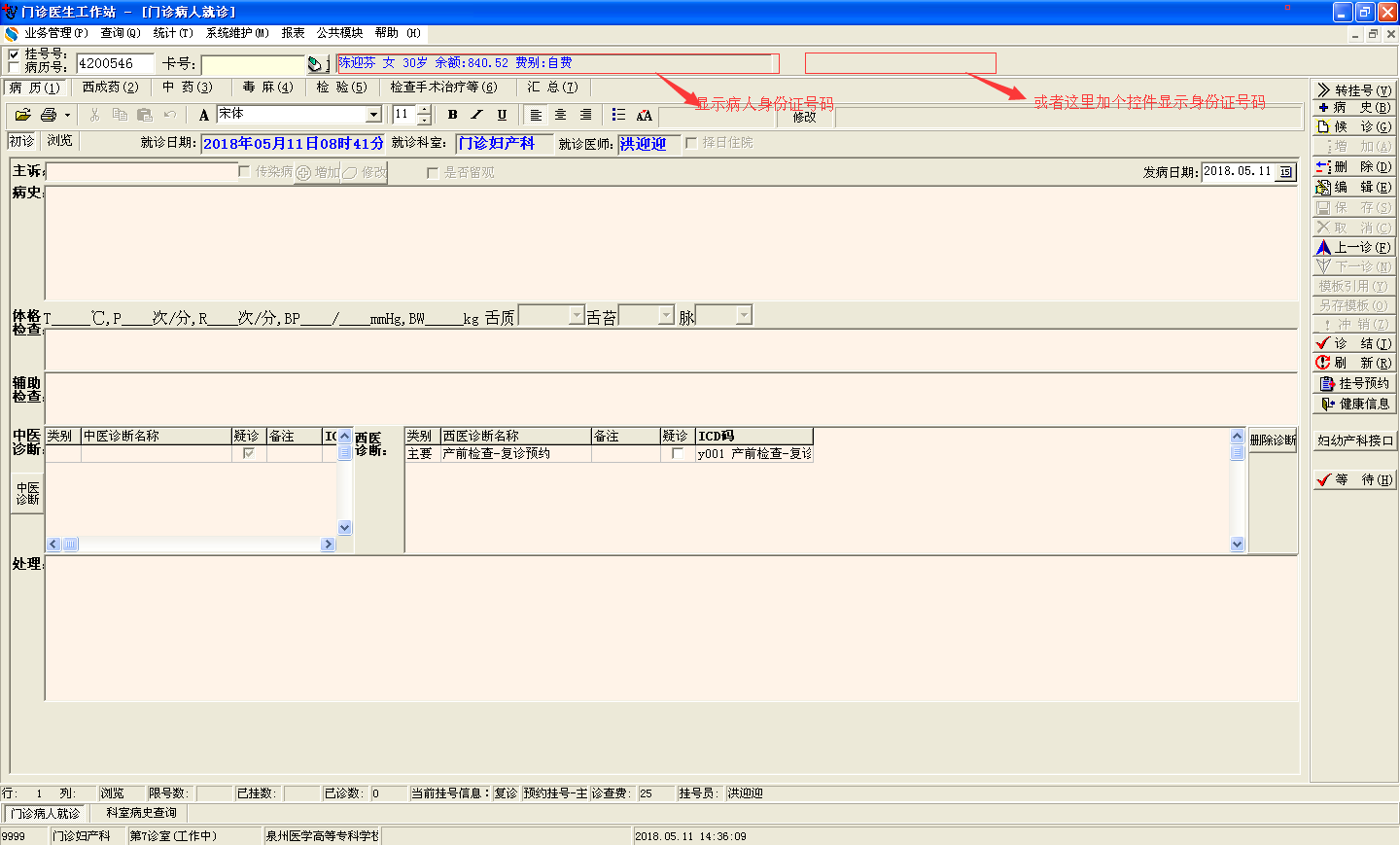The width and height of the screenshot is (1400, 845).
Task: Decrease the font size with the spinner
Action: (425, 120)
